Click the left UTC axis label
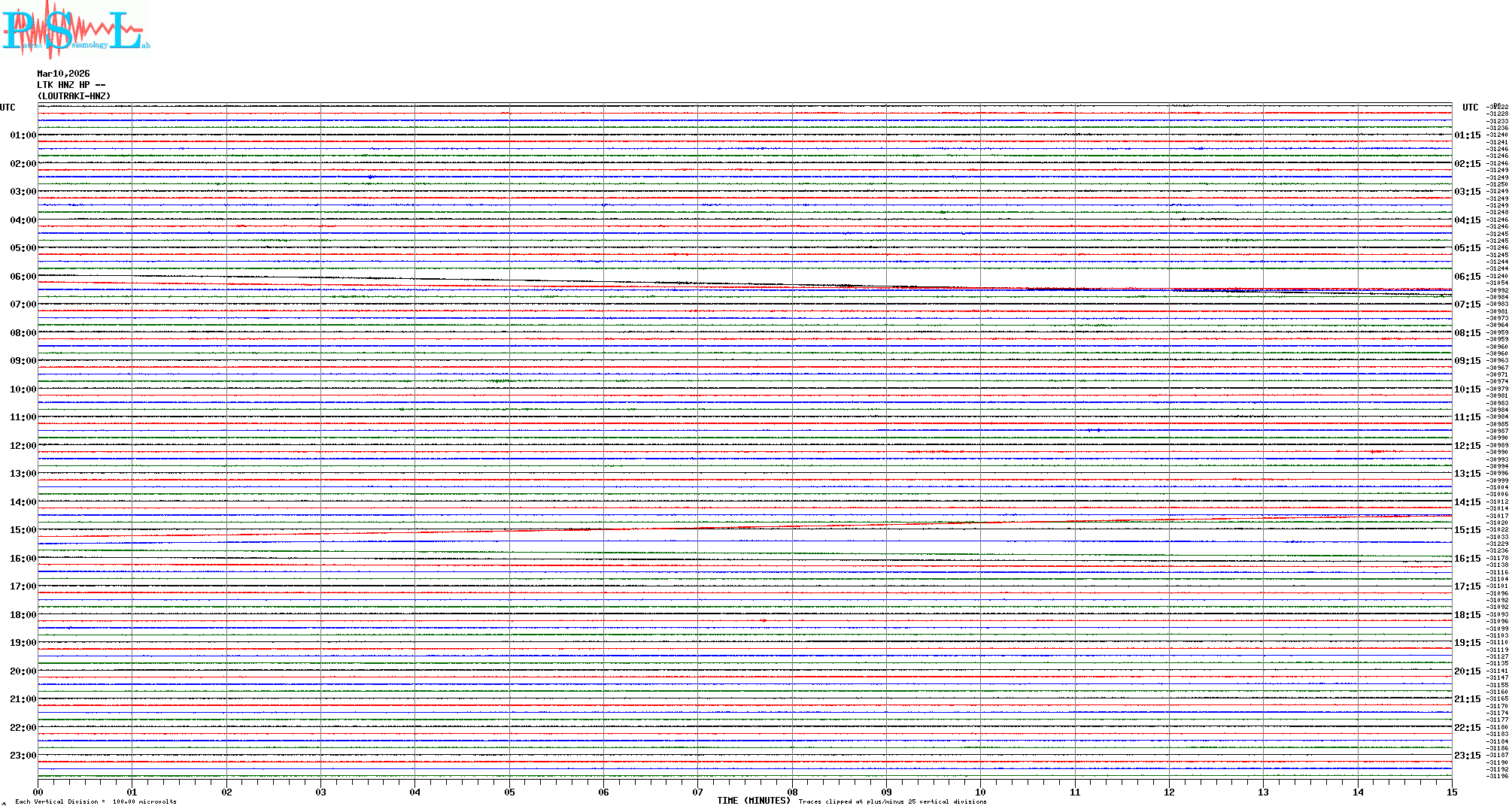1512x812 pixels. coord(8,108)
